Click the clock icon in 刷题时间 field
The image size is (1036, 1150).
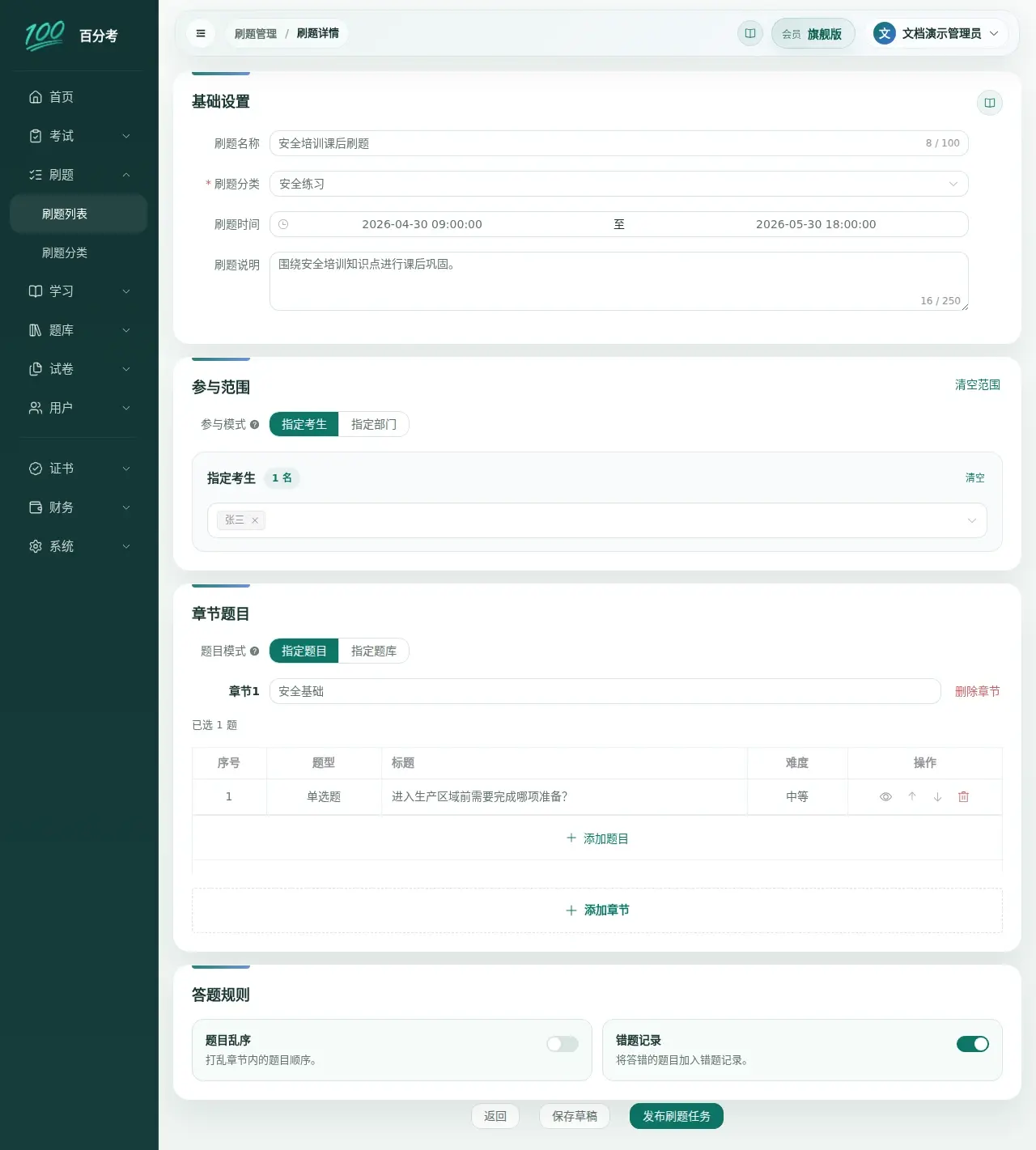click(283, 224)
